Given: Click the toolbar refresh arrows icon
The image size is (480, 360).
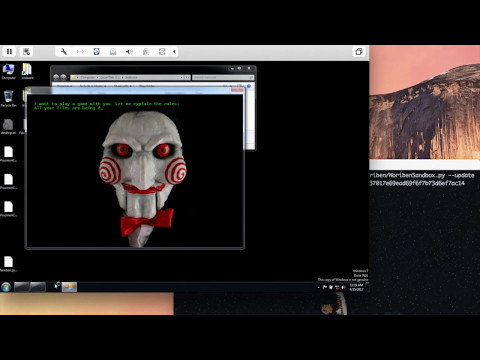Looking at the screenshot, I should 162,52.
